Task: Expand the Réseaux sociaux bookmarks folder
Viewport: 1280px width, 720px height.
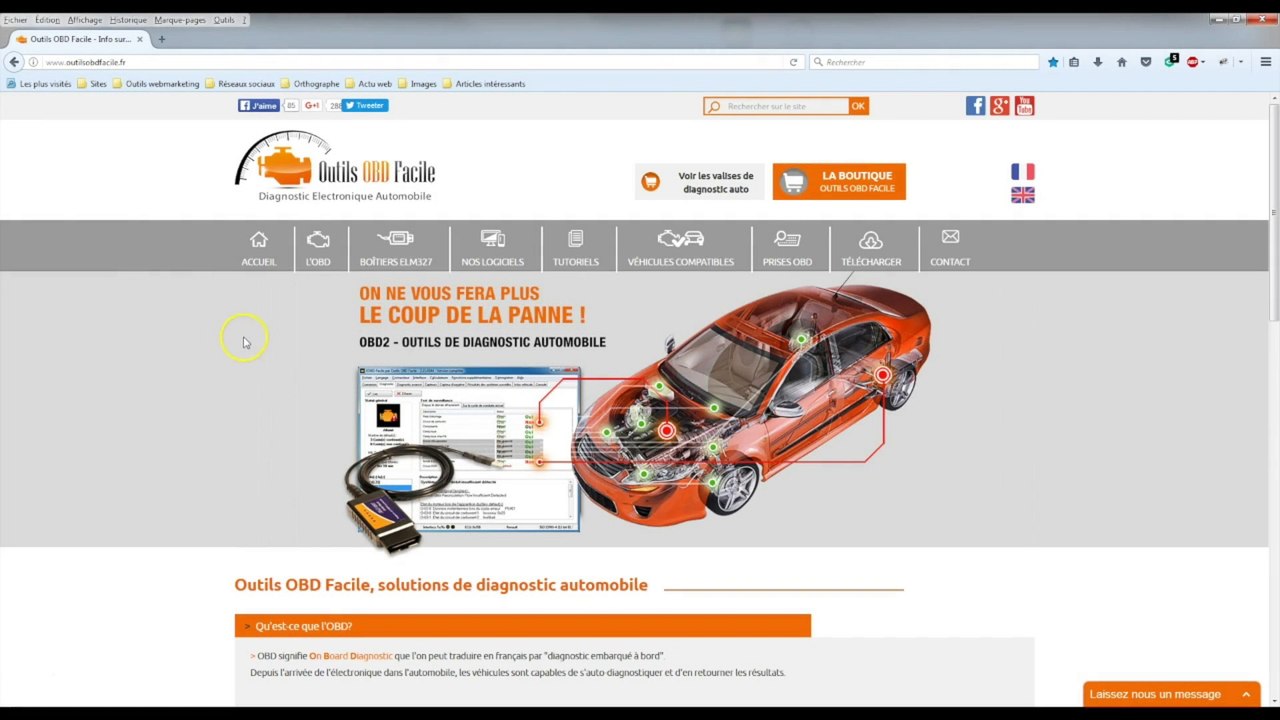Action: (240, 84)
